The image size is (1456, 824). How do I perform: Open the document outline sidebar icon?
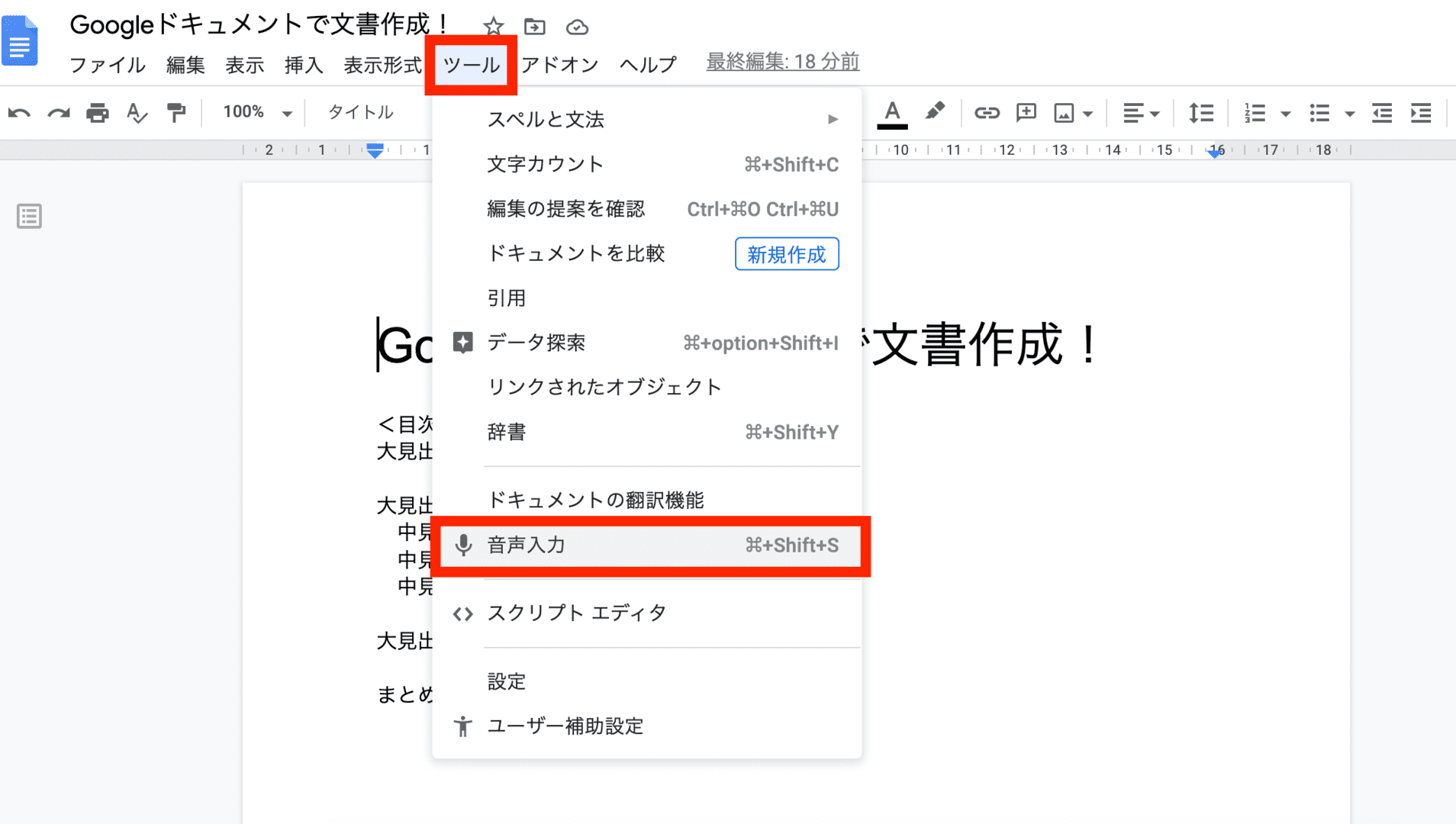pos(29,217)
